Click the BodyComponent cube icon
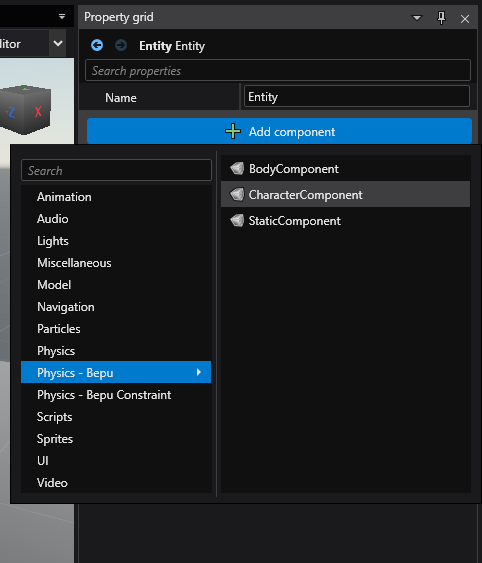The image size is (482, 563). [237, 168]
